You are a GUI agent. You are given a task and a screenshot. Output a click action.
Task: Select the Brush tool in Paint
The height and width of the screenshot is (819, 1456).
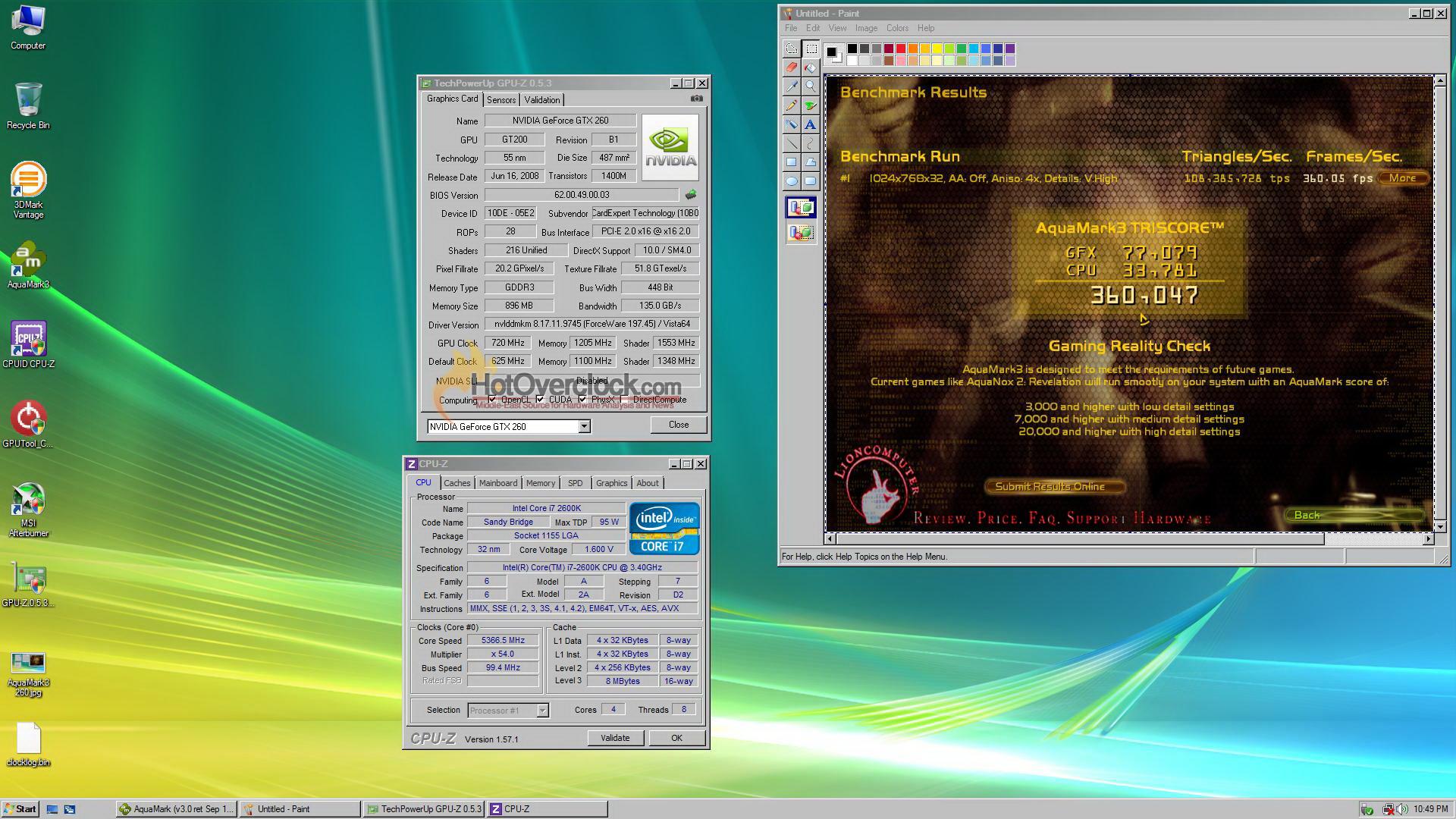(x=811, y=105)
